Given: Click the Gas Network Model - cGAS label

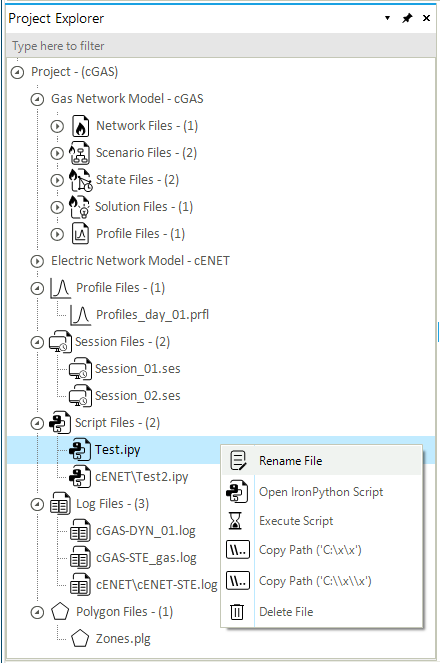Looking at the screenshot, I should pyautogui.click(x=127, y=99).
